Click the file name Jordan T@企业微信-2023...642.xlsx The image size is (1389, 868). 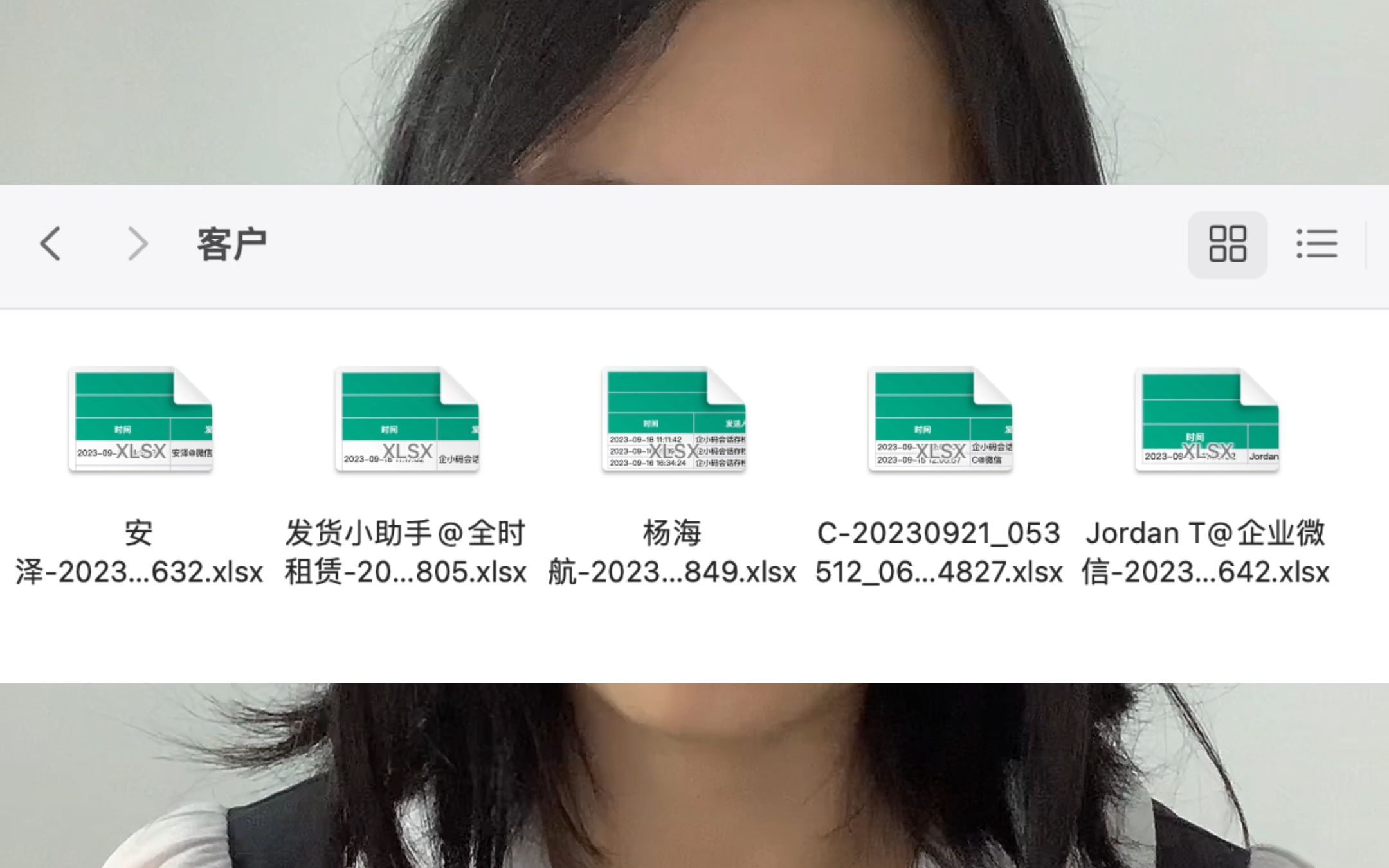(1206, 552)
